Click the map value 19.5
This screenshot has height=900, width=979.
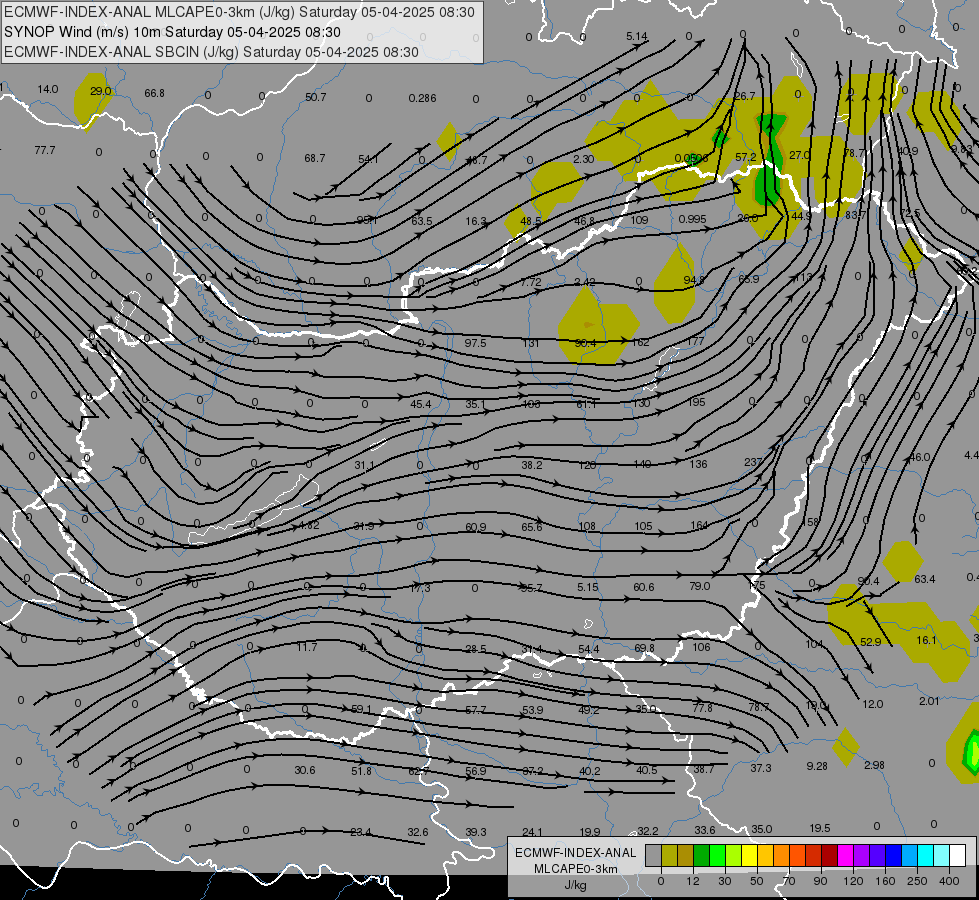820,828
